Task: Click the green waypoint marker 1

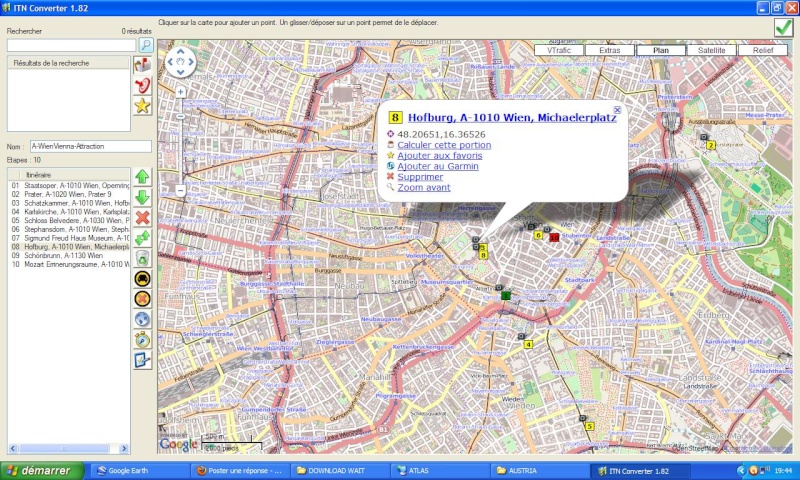Action: point(505,295)
